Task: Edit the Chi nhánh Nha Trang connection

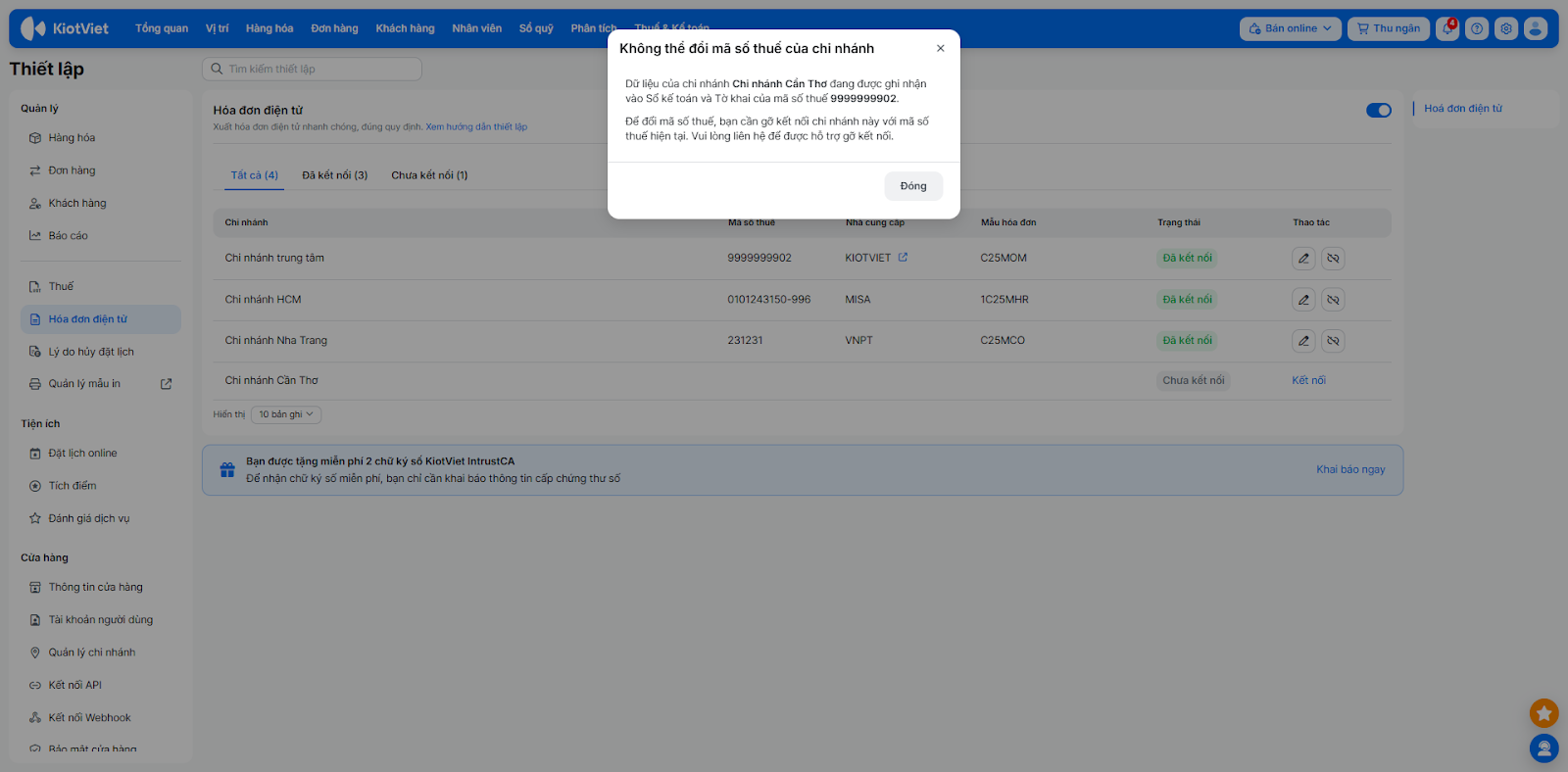Action: 1303,341
